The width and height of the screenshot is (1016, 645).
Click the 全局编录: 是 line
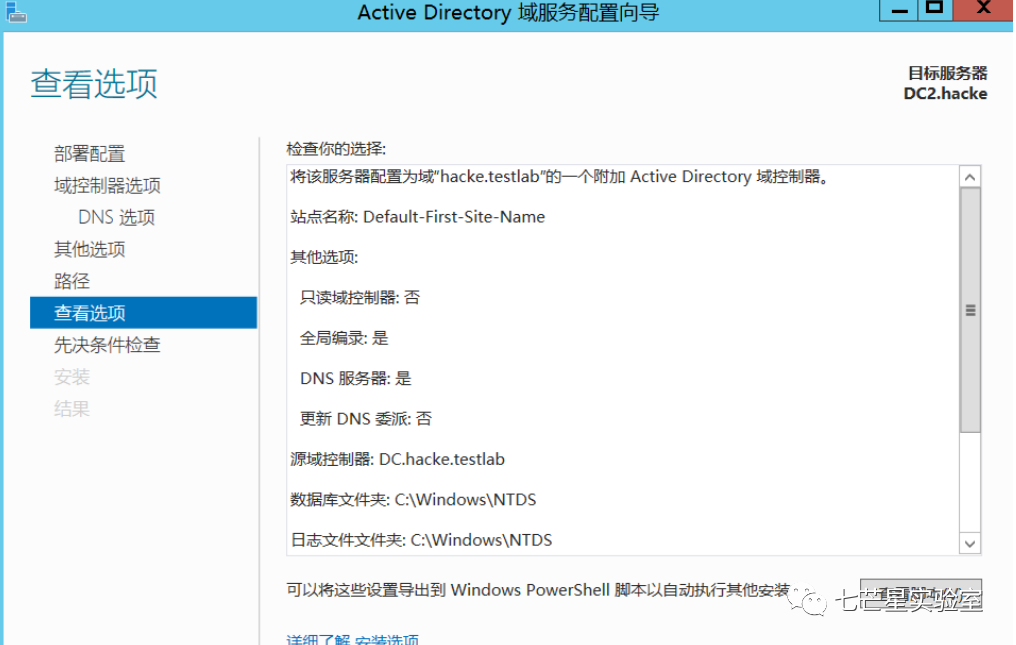[344, 338]
